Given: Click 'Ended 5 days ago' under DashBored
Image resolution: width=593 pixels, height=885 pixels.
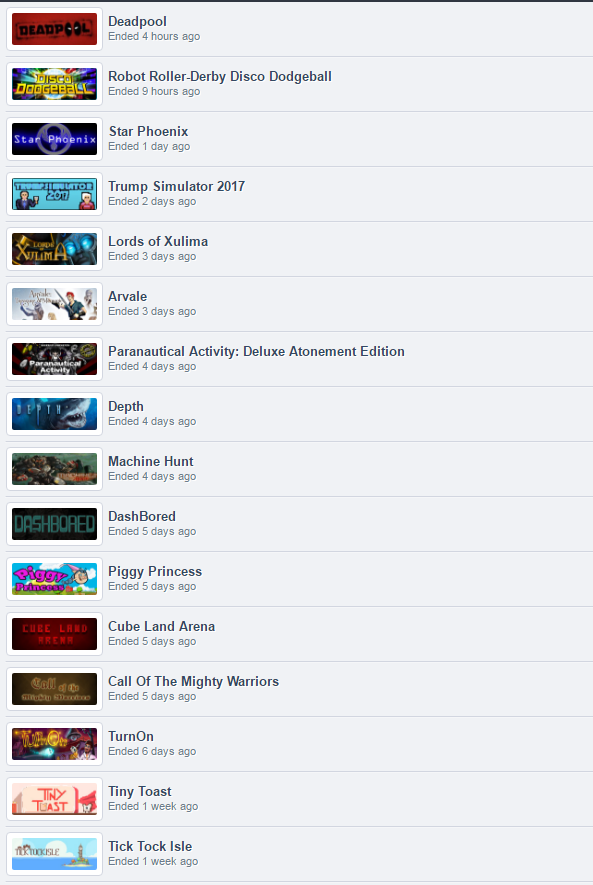Looking at the screenshot, I should click(152, 531).
